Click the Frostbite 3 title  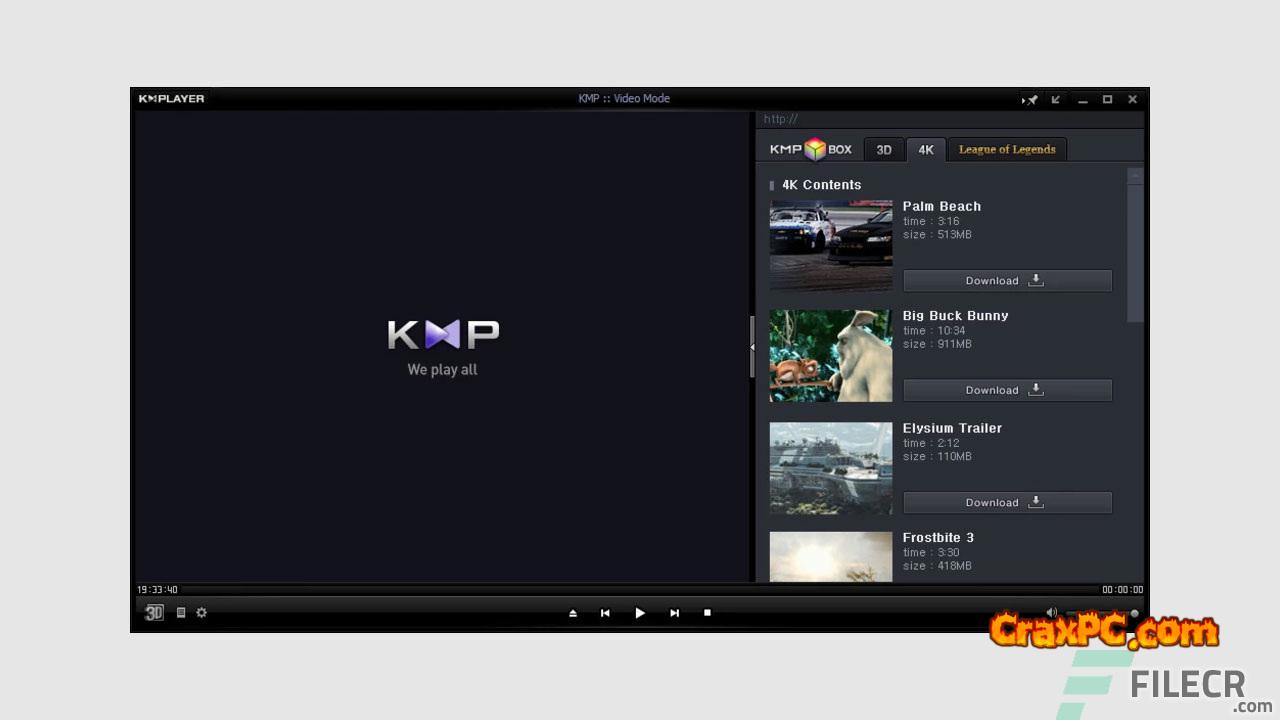938,538
